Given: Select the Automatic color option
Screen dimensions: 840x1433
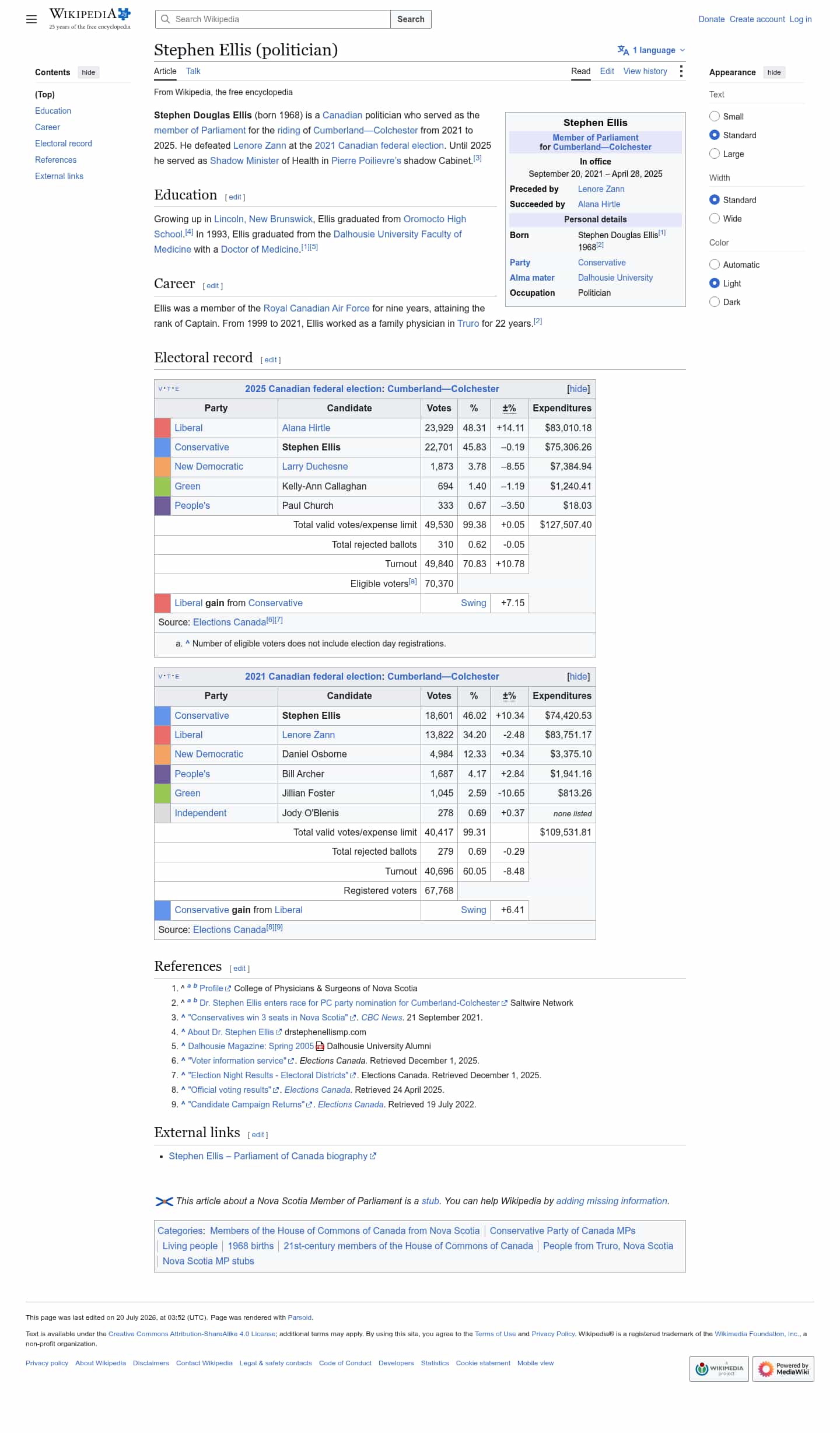Looking at the screenshot, I should pos(715,264).
